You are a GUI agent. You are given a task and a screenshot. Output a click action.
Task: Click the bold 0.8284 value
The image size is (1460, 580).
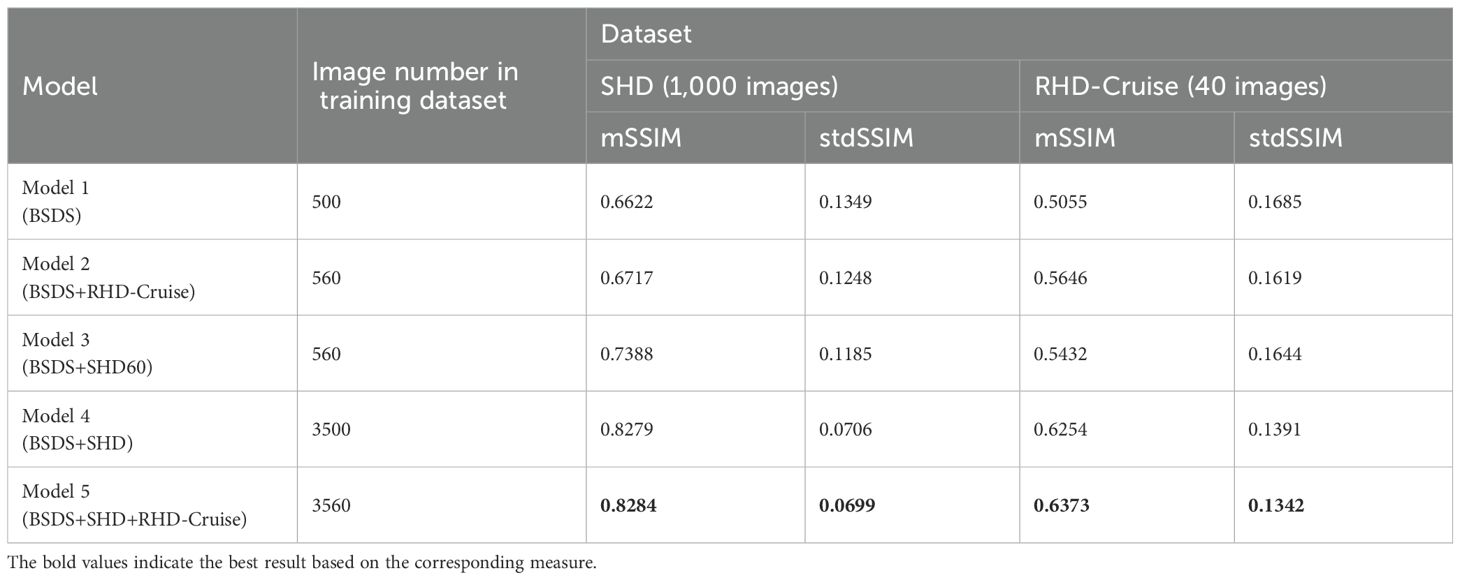627,506
